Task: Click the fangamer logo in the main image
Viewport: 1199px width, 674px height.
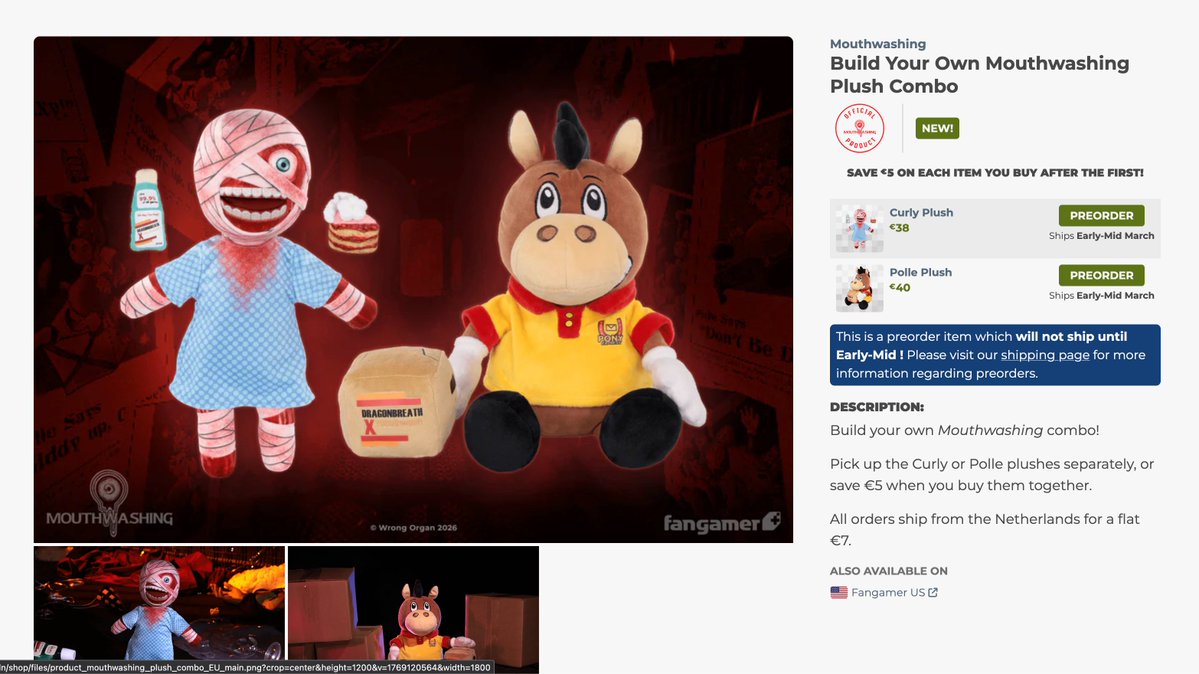Action: [722, 523]
